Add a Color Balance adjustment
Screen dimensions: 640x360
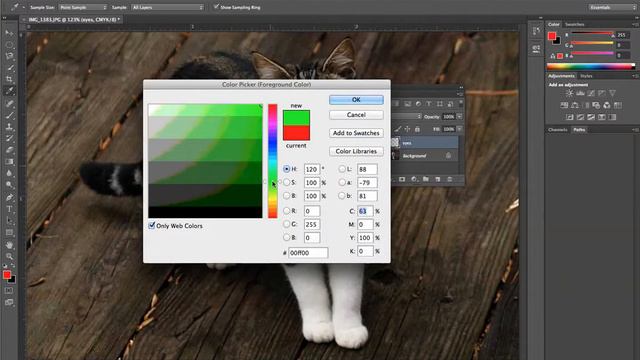point(575,105)
